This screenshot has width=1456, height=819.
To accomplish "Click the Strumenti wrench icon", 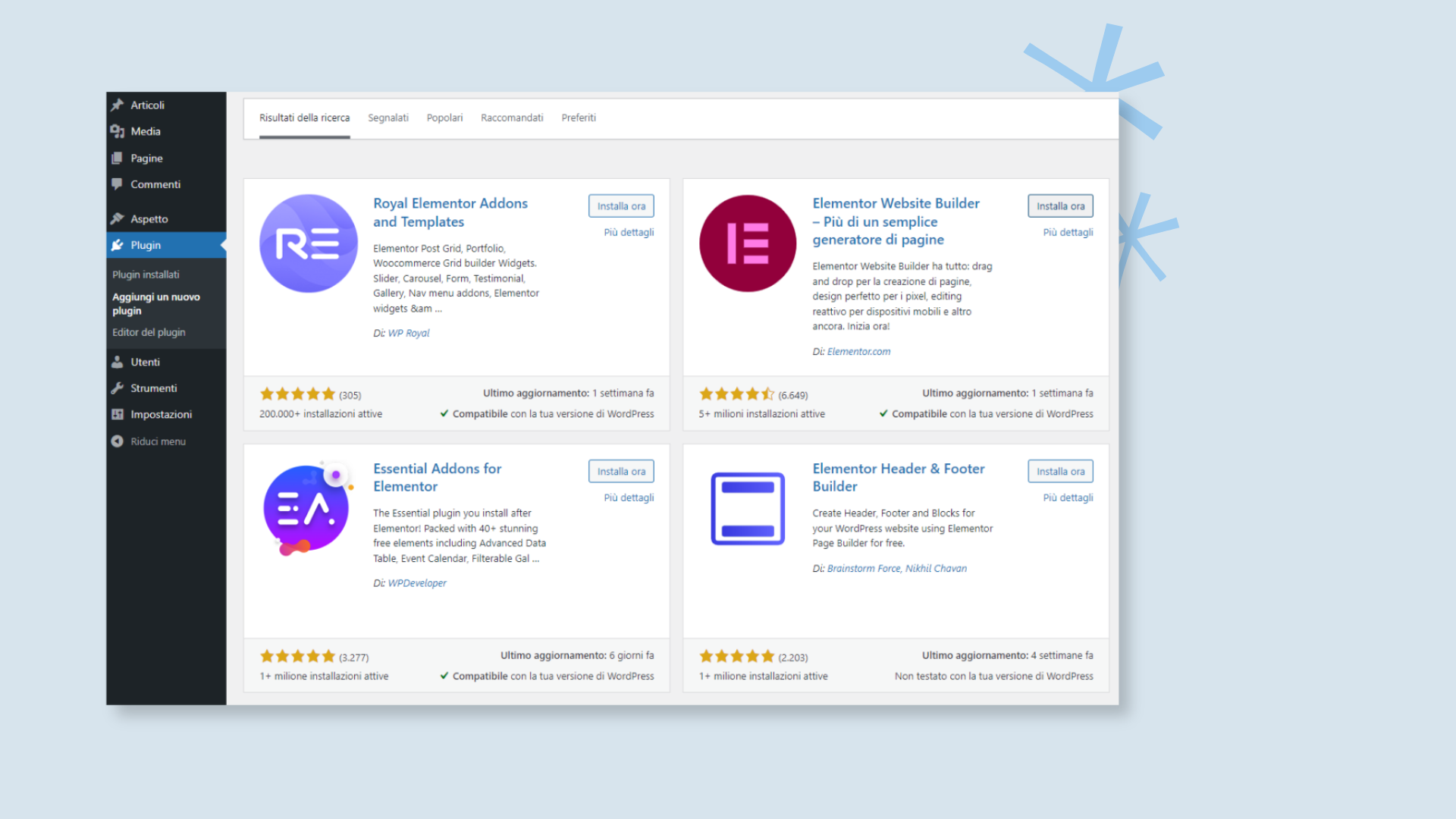I will (x=118, y=388).
